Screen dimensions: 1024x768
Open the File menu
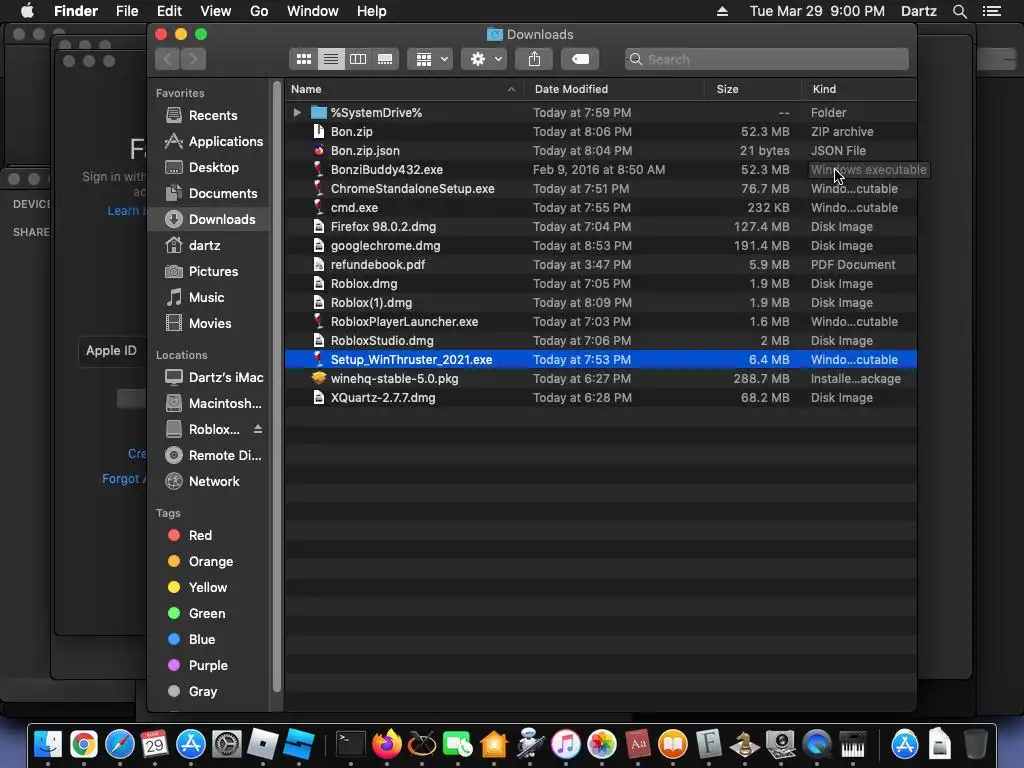click(x=127, y=11)
